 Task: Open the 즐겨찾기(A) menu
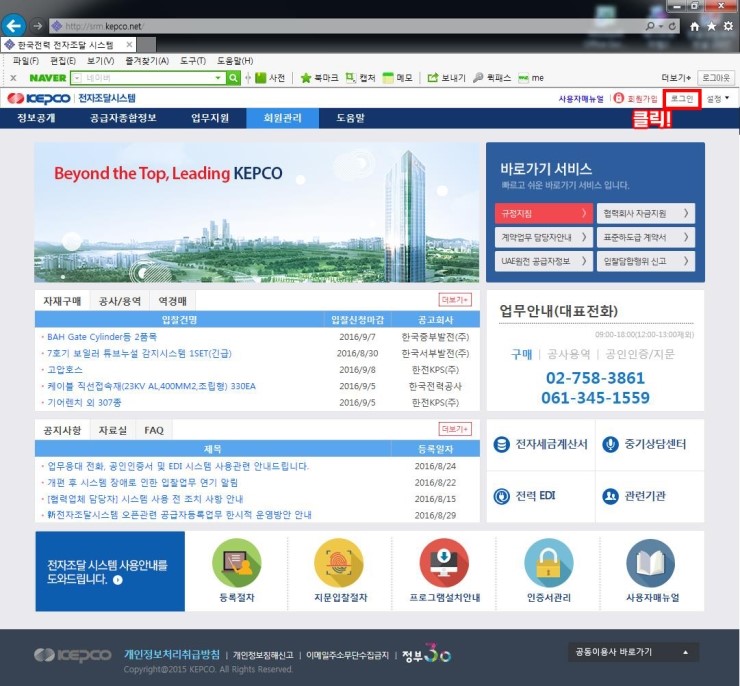(x=147, y=61)
